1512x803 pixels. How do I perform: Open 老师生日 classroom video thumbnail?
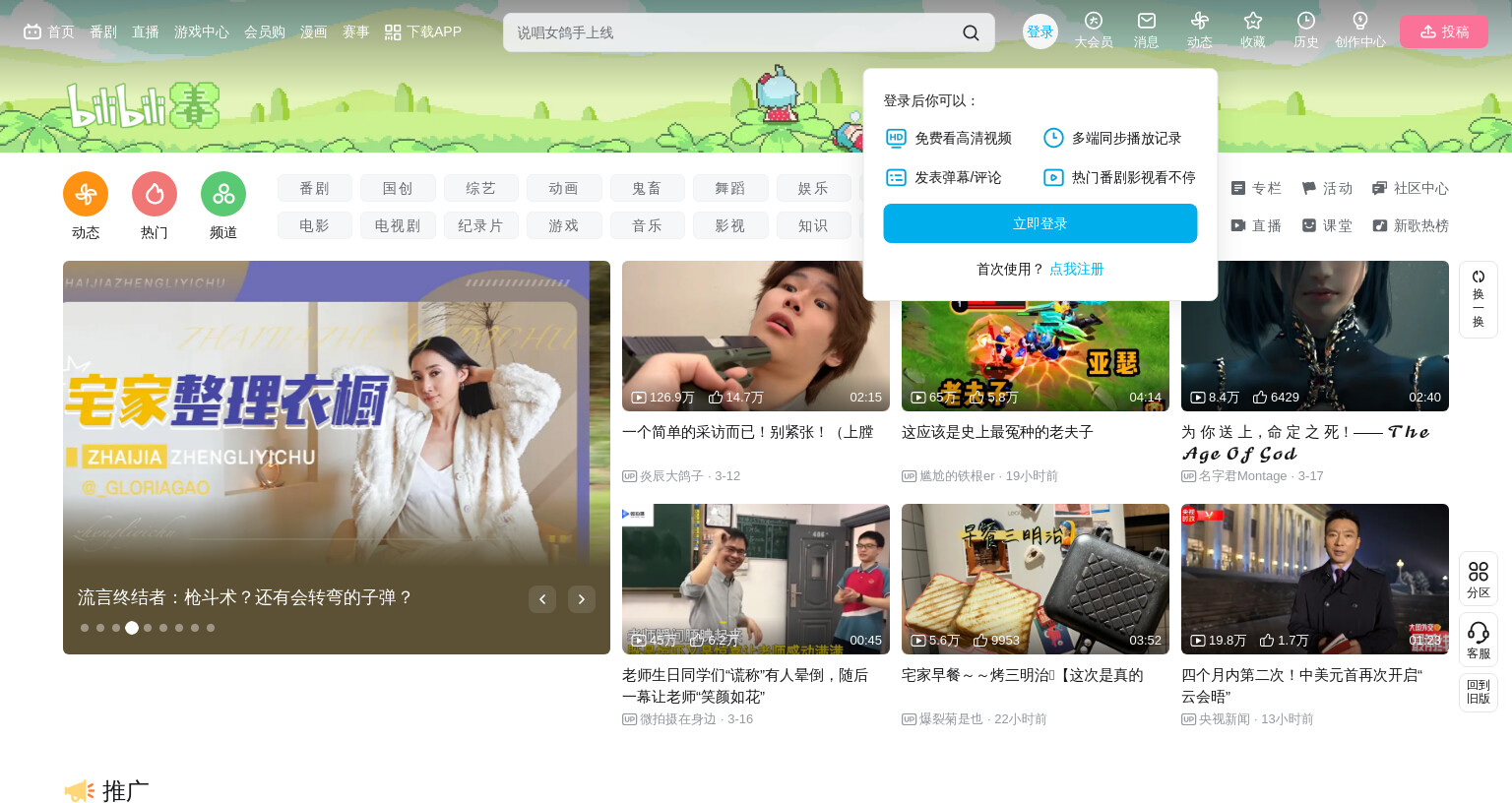[x=756, y=579]
